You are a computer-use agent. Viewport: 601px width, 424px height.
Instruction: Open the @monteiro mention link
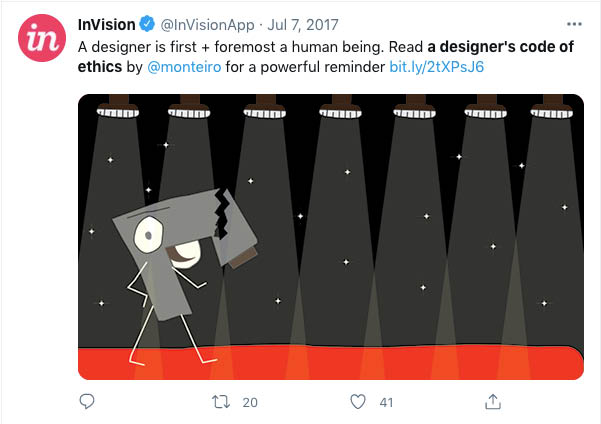pyautogui.click(x=184, y=67)
